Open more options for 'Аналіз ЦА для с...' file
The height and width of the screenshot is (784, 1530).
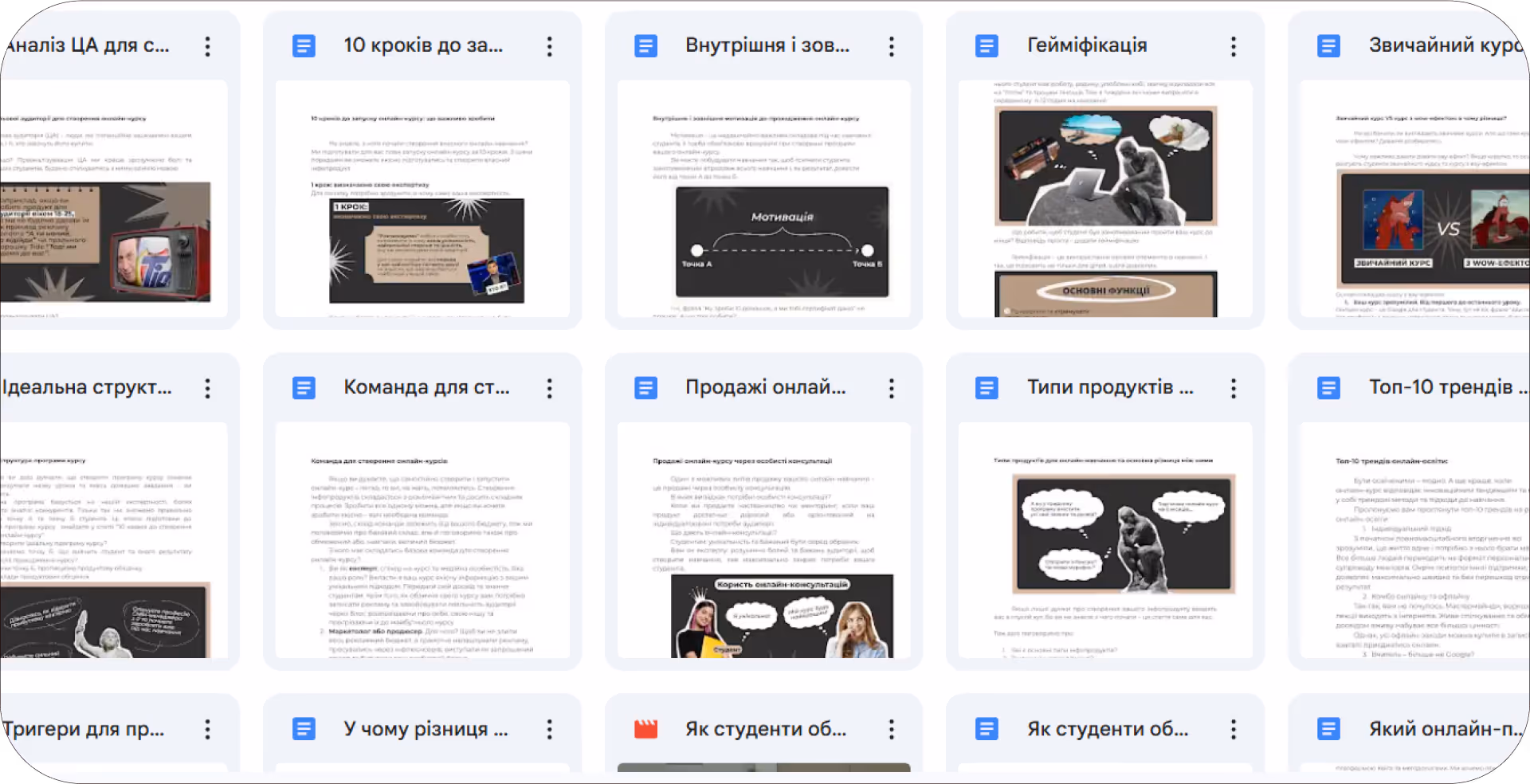[207, 46]
